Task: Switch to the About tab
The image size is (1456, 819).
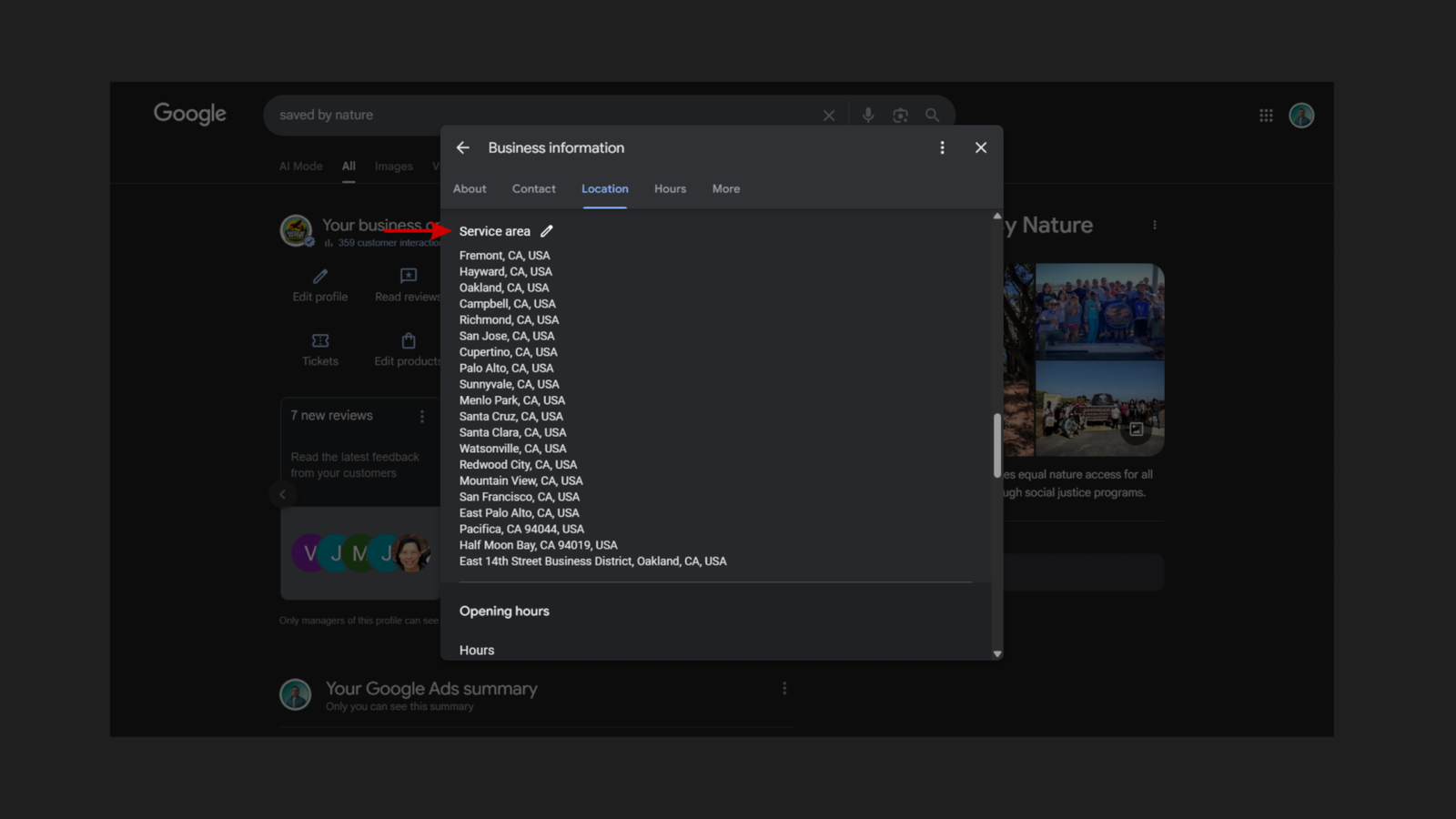Action: click(x=470, y=189)
